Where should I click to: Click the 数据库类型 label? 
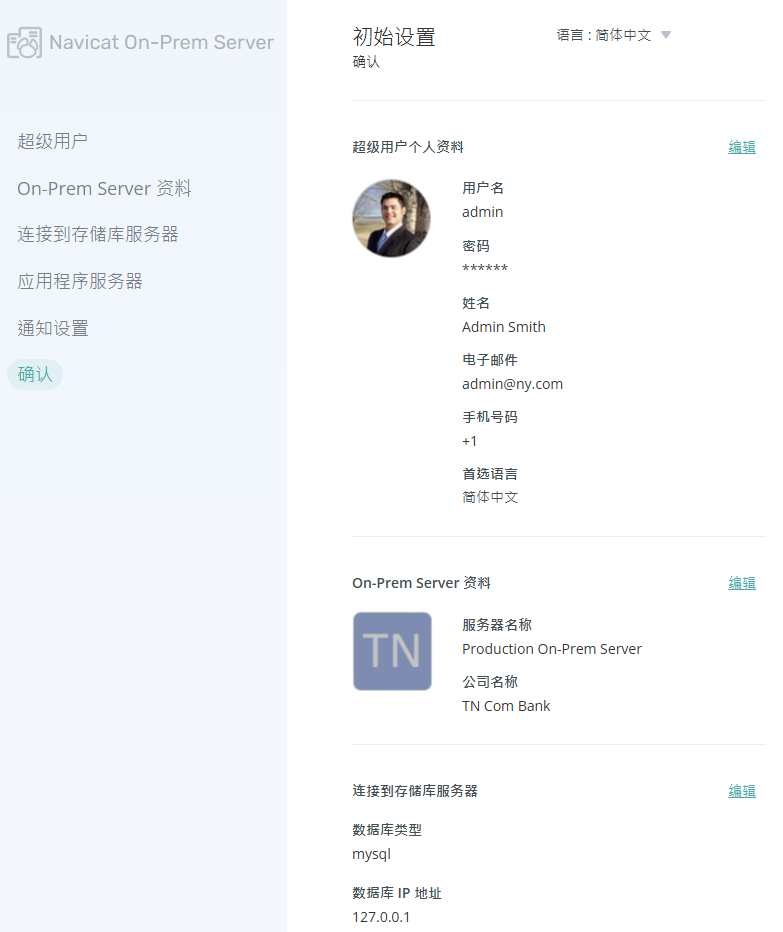(387, 830)
